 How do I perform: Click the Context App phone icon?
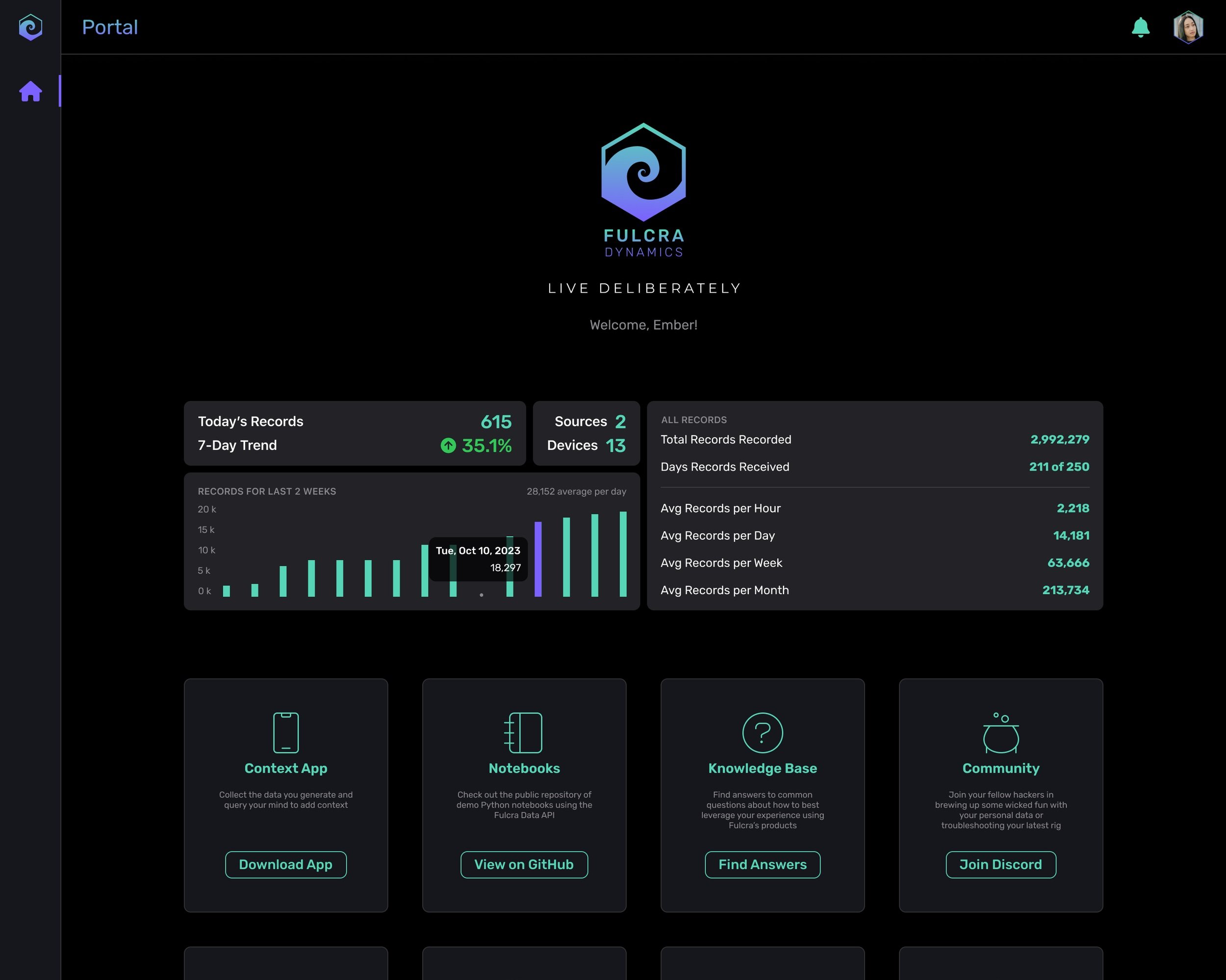tap(285, 733)
